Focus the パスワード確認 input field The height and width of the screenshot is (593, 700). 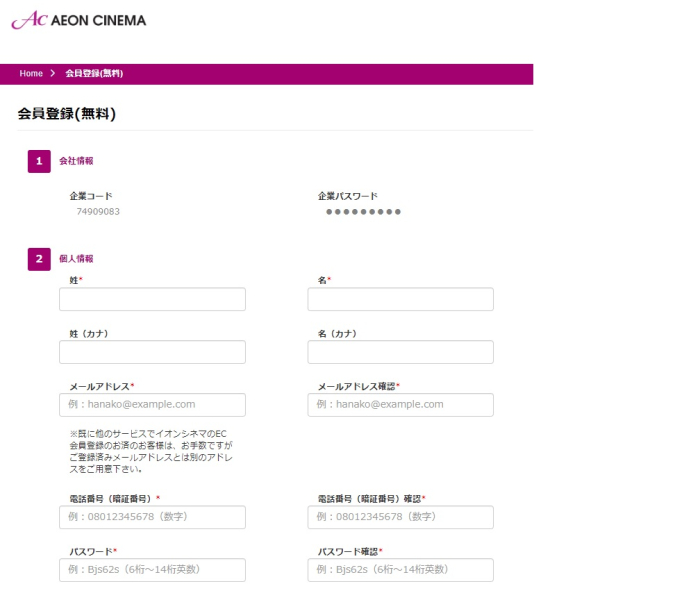400,570
